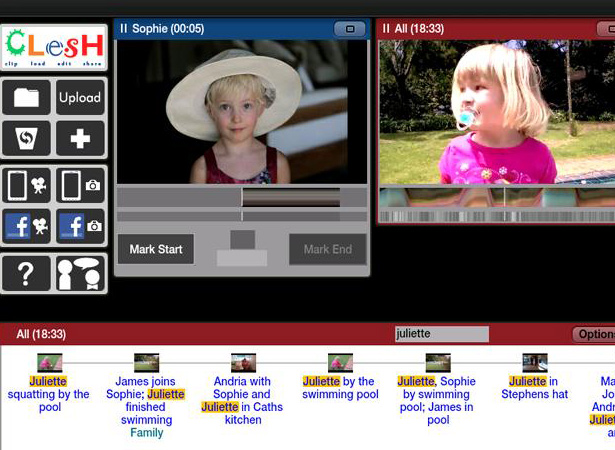Click the All player striped overview bar
615x450 pixels.
[x=497, y=216]
